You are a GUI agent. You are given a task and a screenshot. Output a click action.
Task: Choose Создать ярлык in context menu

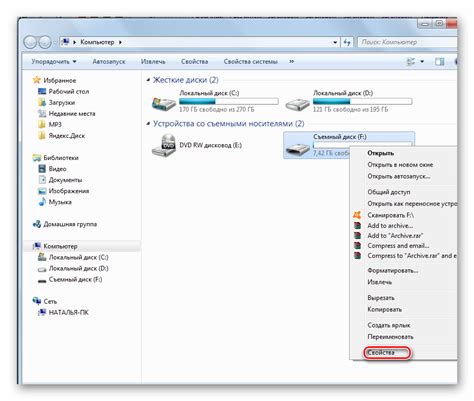point(389,325)
